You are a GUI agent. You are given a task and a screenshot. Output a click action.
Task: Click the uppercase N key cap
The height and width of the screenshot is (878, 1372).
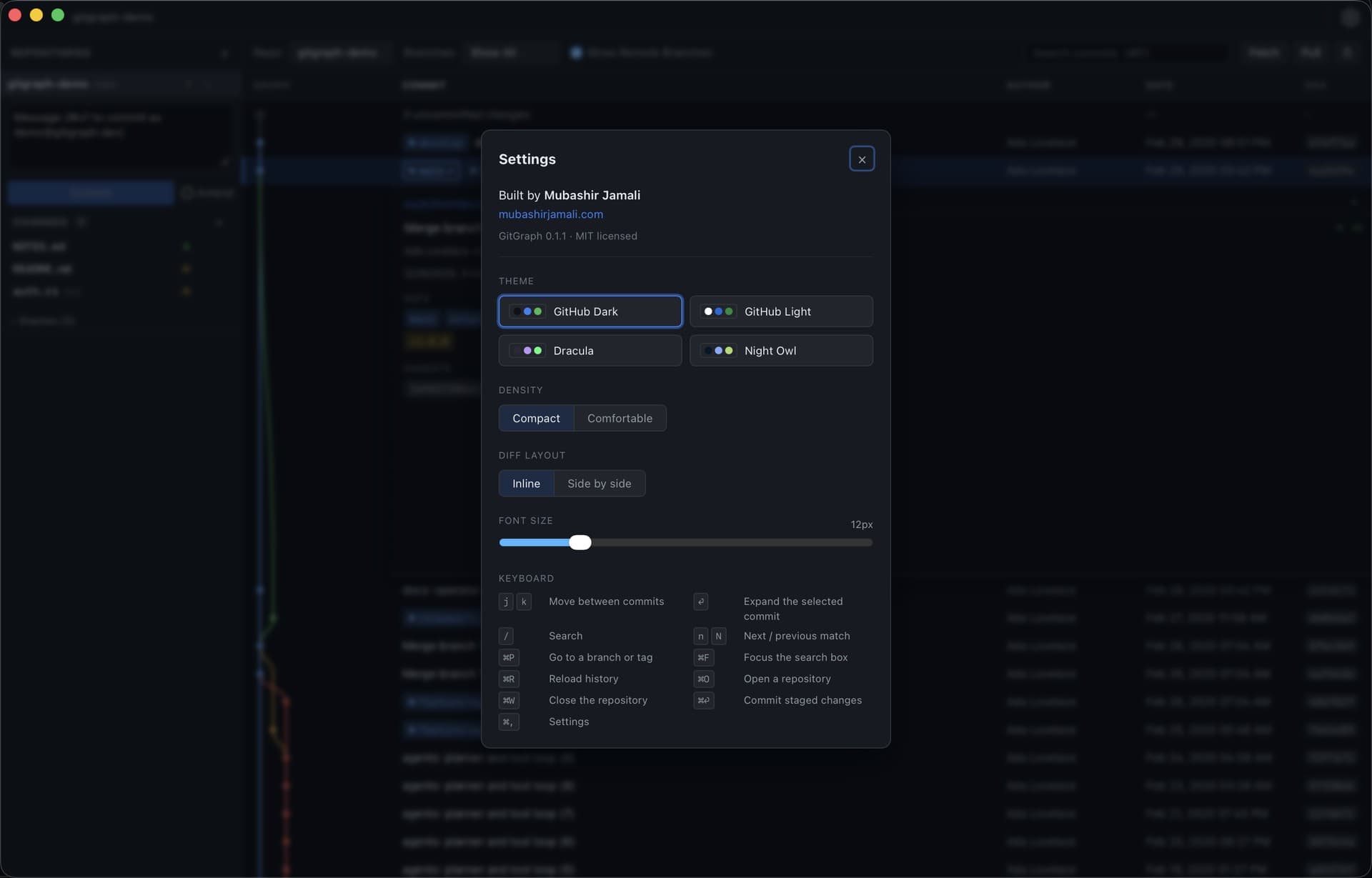click(x=719, y=637)
